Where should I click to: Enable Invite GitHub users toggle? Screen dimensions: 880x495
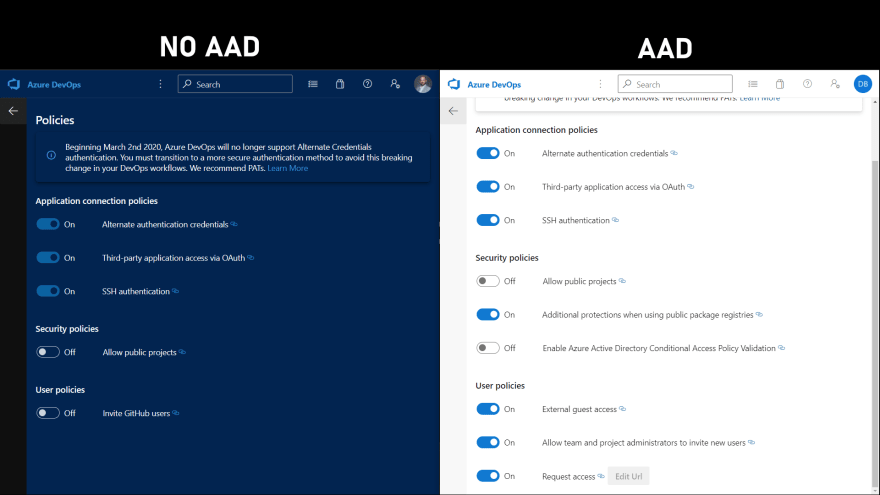click(48, 413)
